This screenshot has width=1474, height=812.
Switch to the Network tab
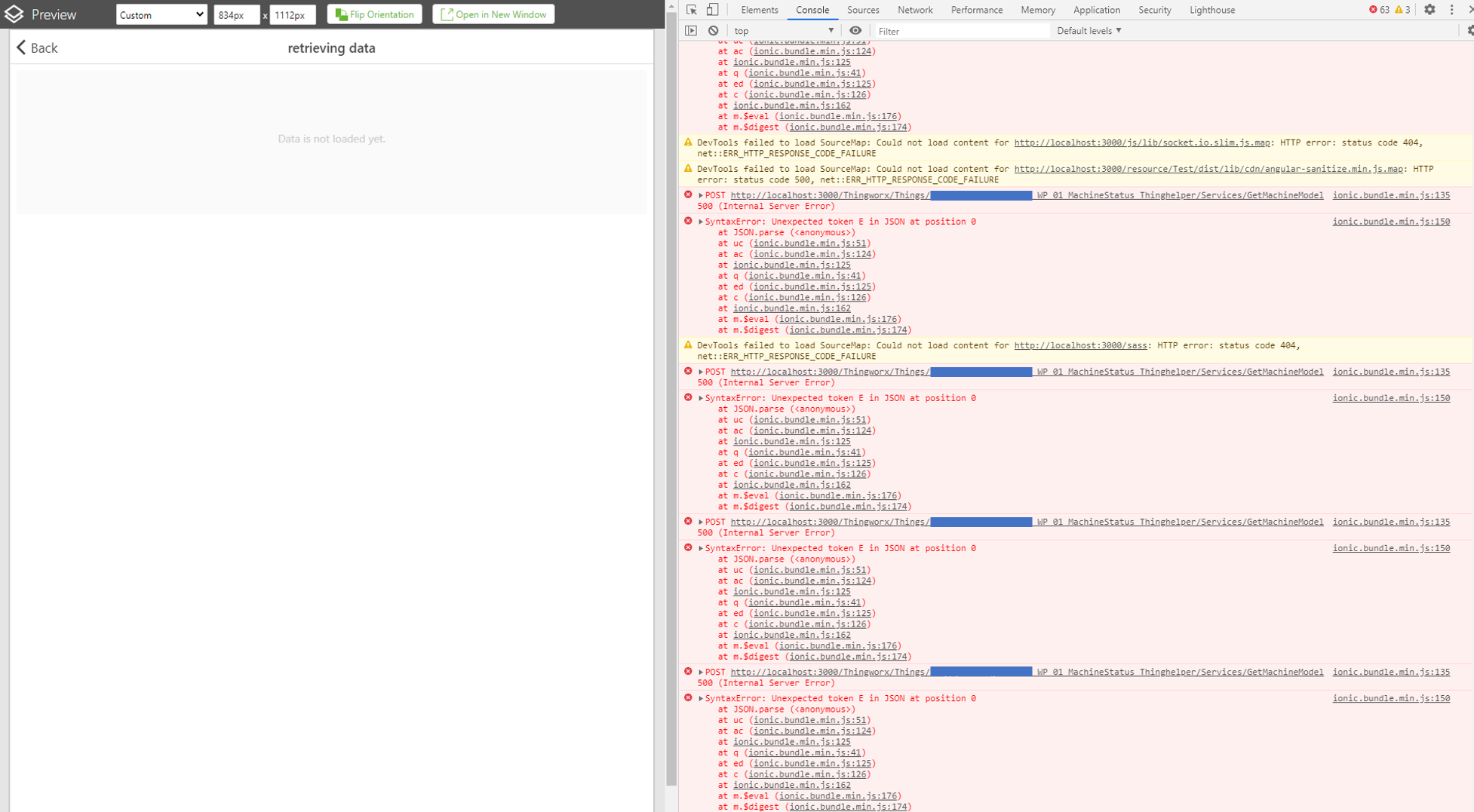[x=915, y=9]
